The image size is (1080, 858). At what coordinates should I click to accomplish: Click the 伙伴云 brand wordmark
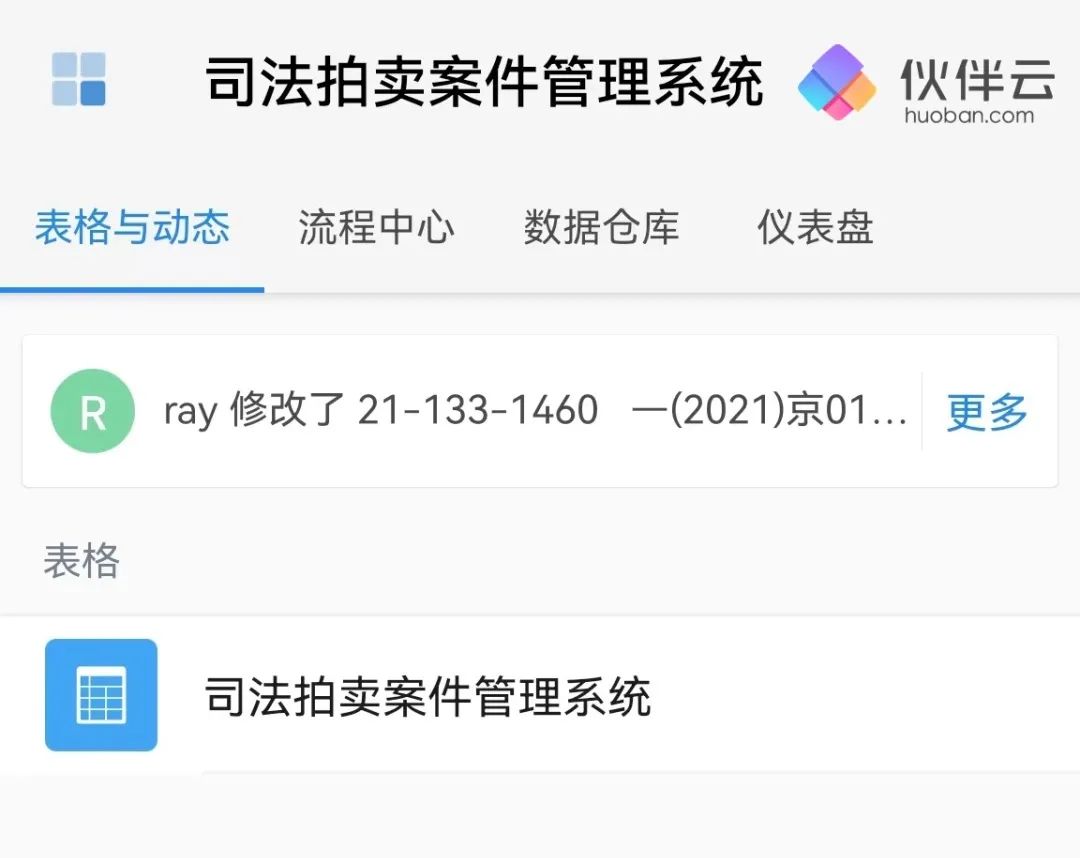tap(977, 75)
